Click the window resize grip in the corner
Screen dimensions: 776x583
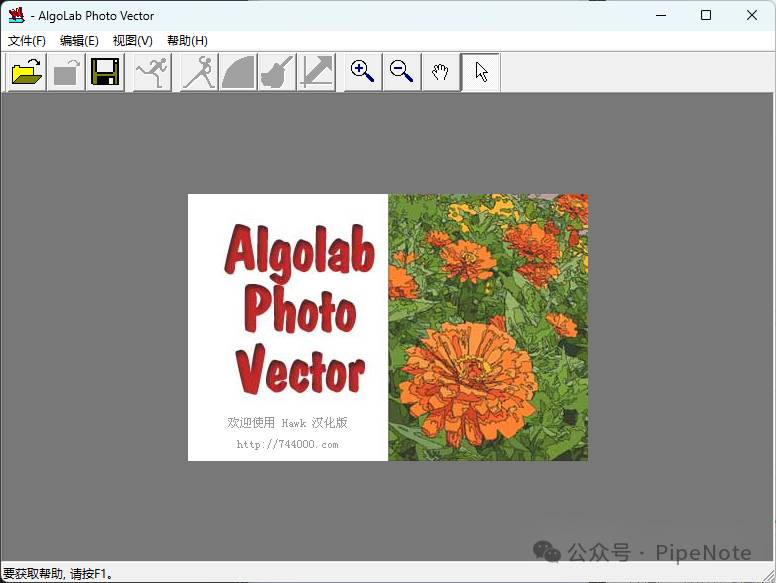[x=769, y=576]
